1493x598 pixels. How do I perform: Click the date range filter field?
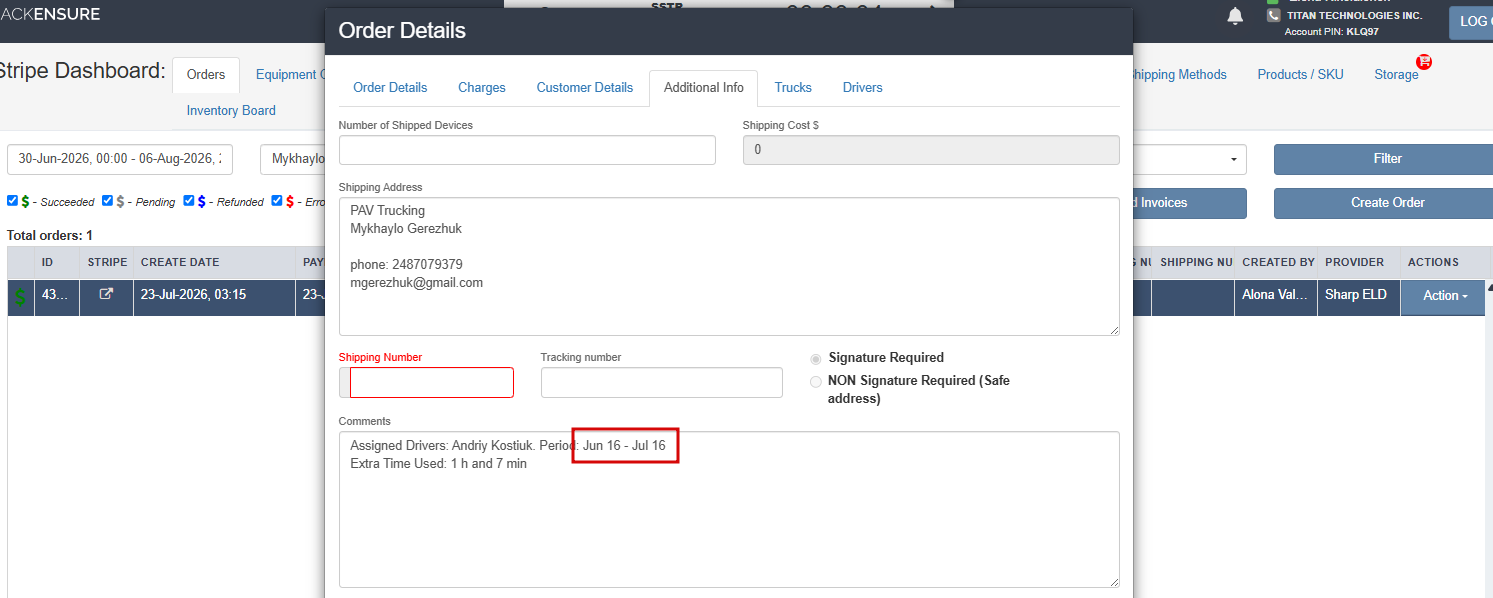120,159
